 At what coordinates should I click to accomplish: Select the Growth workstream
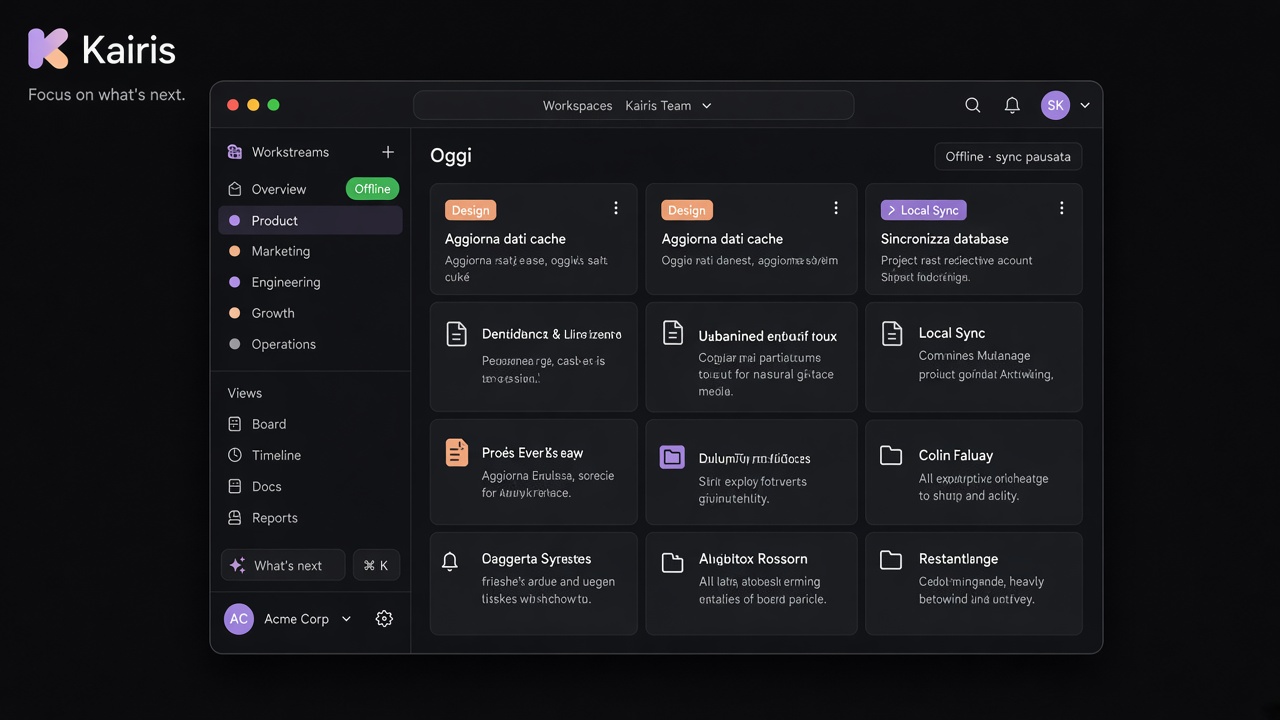tap(310, 313)
